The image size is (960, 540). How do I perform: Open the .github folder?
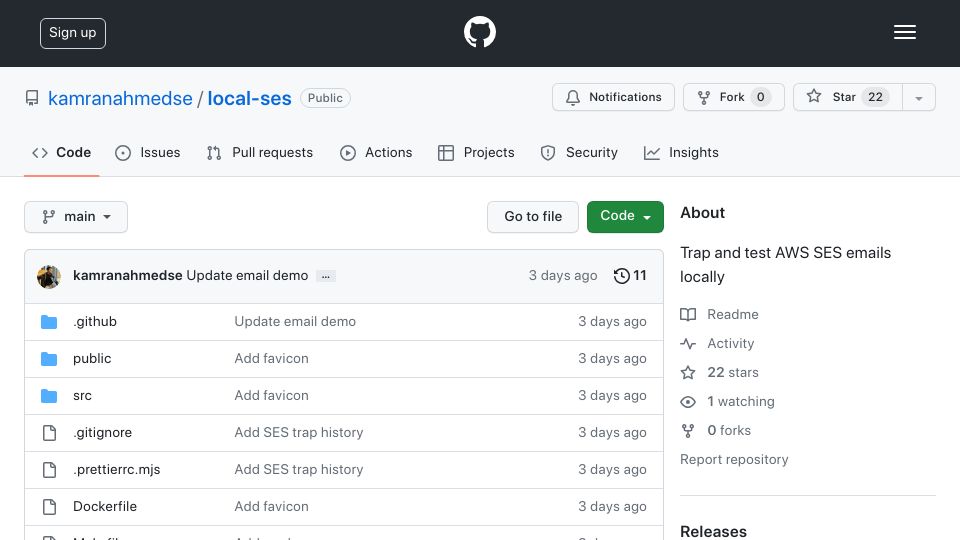click(x=95, y=321)
